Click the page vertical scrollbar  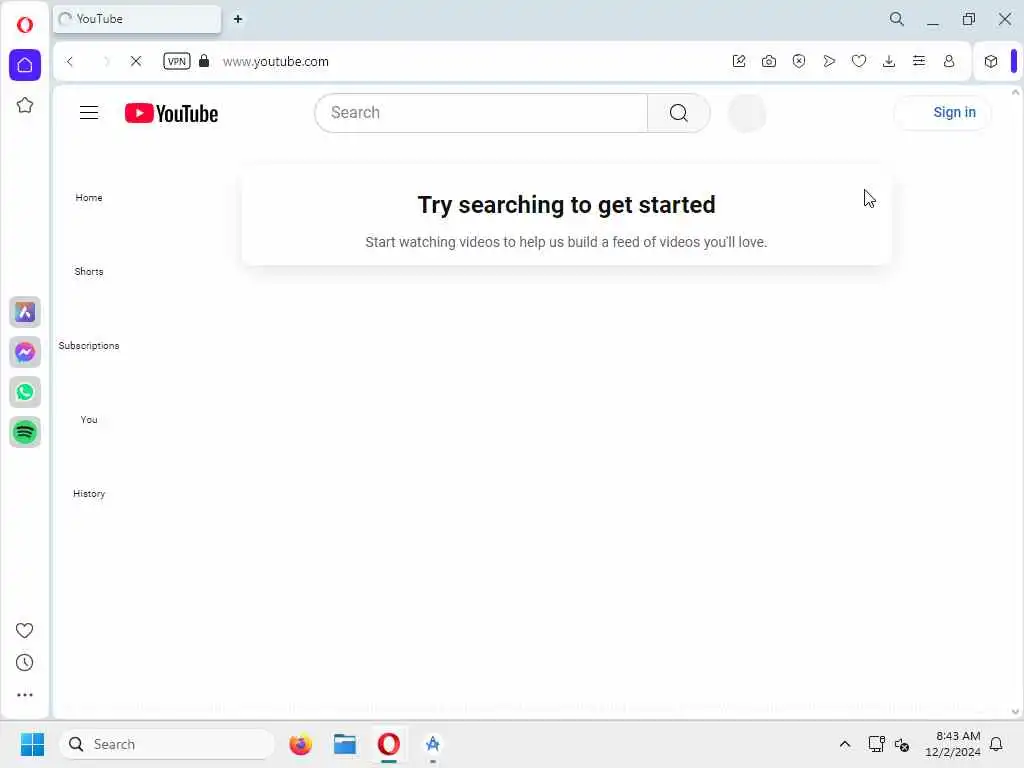pos(1015,402)
